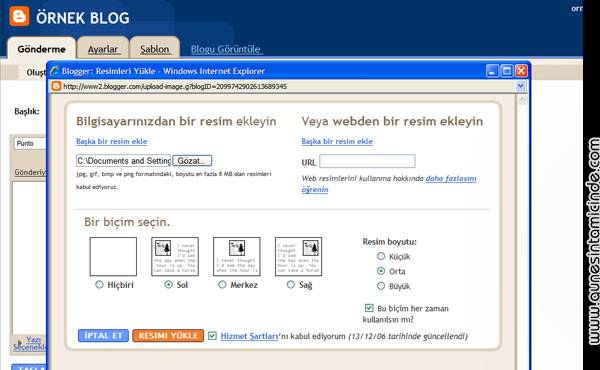The width and height of the screenshot is (600, 370).
Task: Click the popup URL address text
Action: click(x=175, y=86)
